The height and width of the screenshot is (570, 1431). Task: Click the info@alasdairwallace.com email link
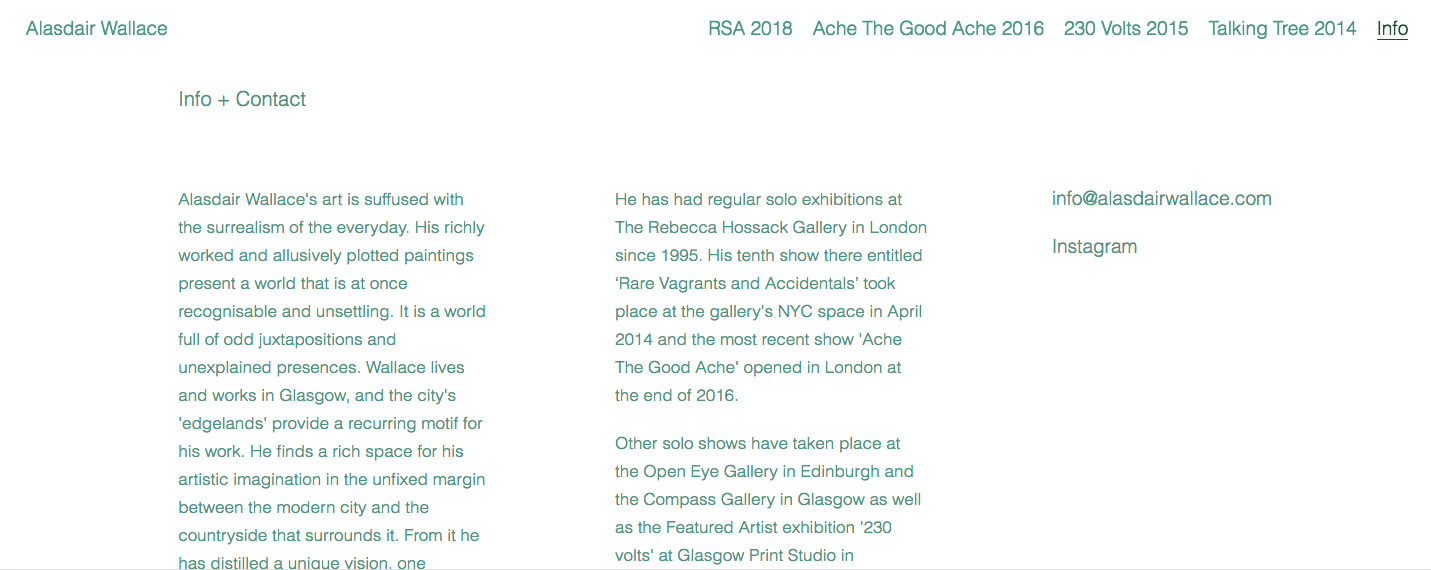point(1161,199)
